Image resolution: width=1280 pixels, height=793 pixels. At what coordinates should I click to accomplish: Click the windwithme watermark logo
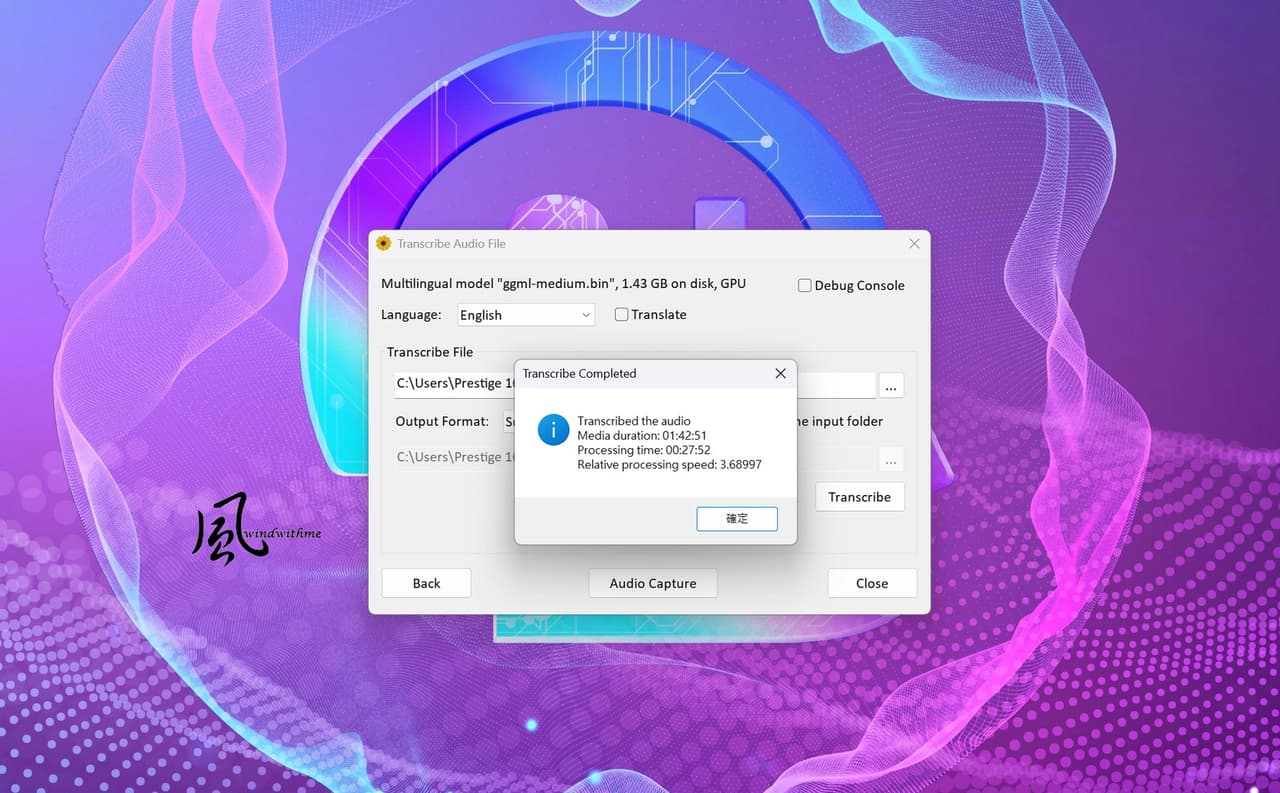pos(255,530)
